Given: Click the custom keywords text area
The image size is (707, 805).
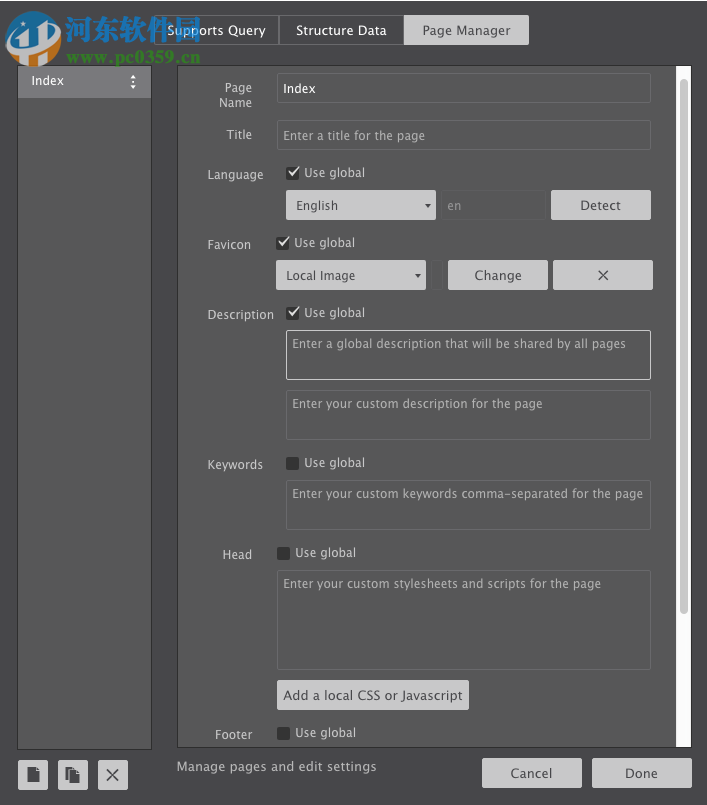Looking at the screenshot, I should point(468,505).
